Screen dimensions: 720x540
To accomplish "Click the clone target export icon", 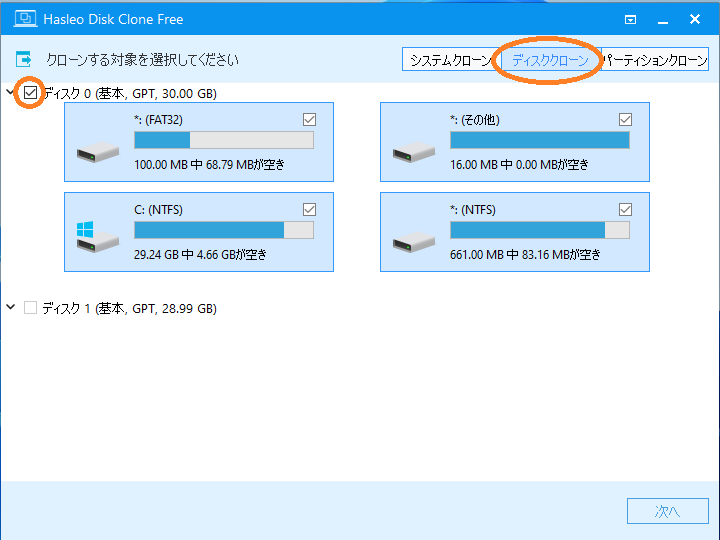I will 23,59.
